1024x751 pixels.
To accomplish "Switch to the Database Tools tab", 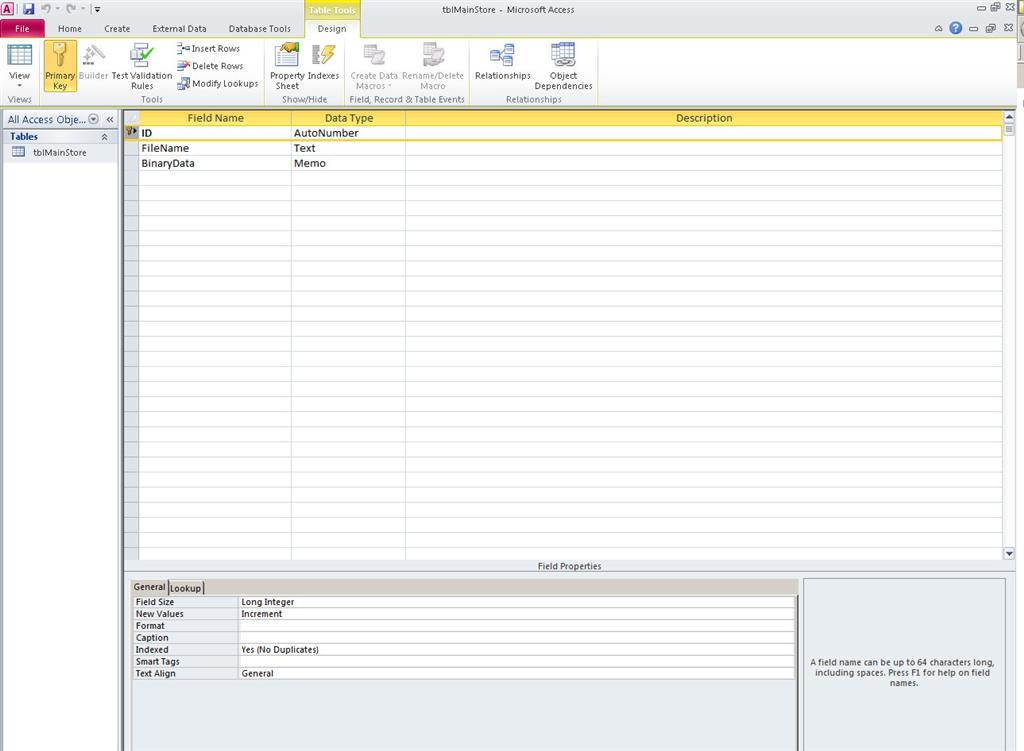I will point(259,29).
